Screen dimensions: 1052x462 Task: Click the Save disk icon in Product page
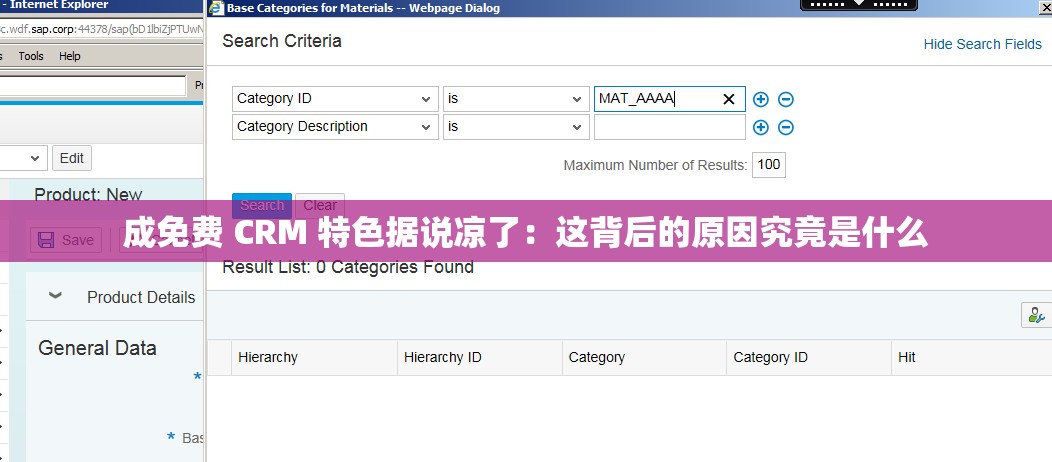(x=46, y=240)
